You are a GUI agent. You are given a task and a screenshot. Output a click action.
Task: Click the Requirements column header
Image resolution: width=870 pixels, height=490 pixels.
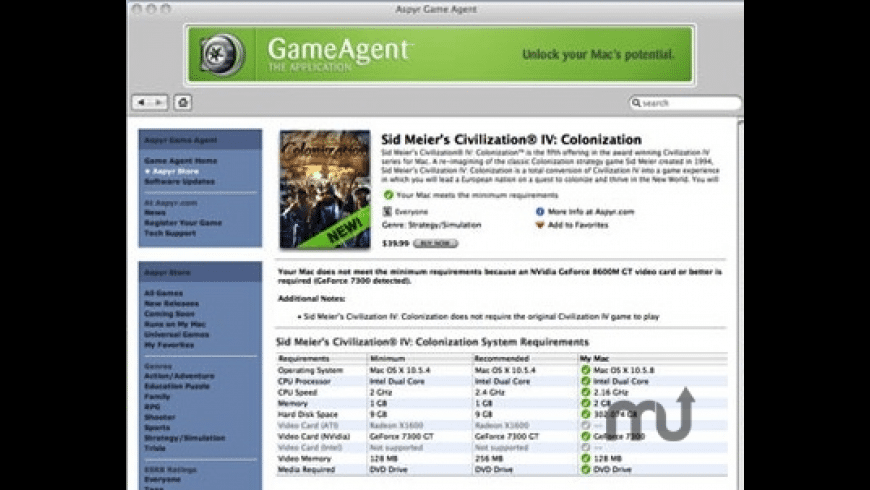pos(304,358)
